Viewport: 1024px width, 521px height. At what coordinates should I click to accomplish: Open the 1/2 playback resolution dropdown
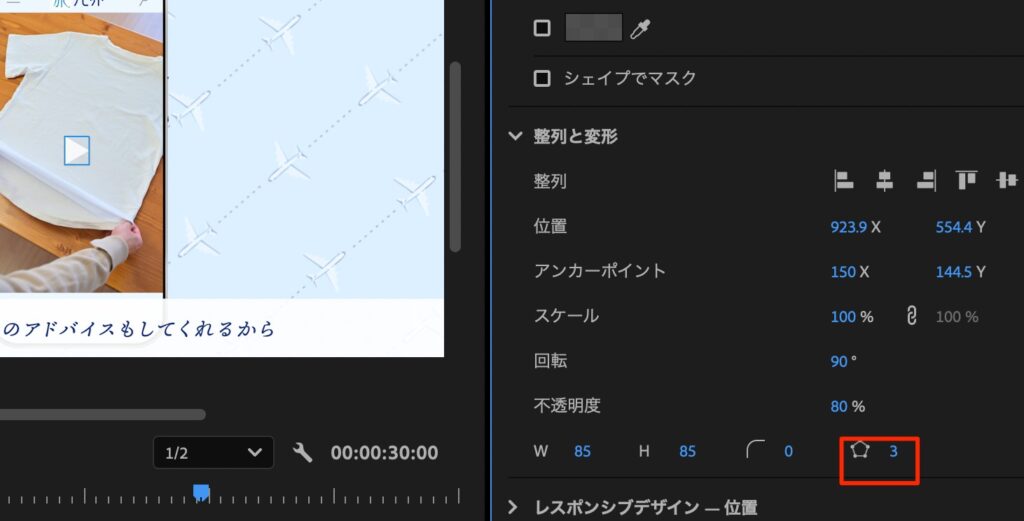pos(213,453)
